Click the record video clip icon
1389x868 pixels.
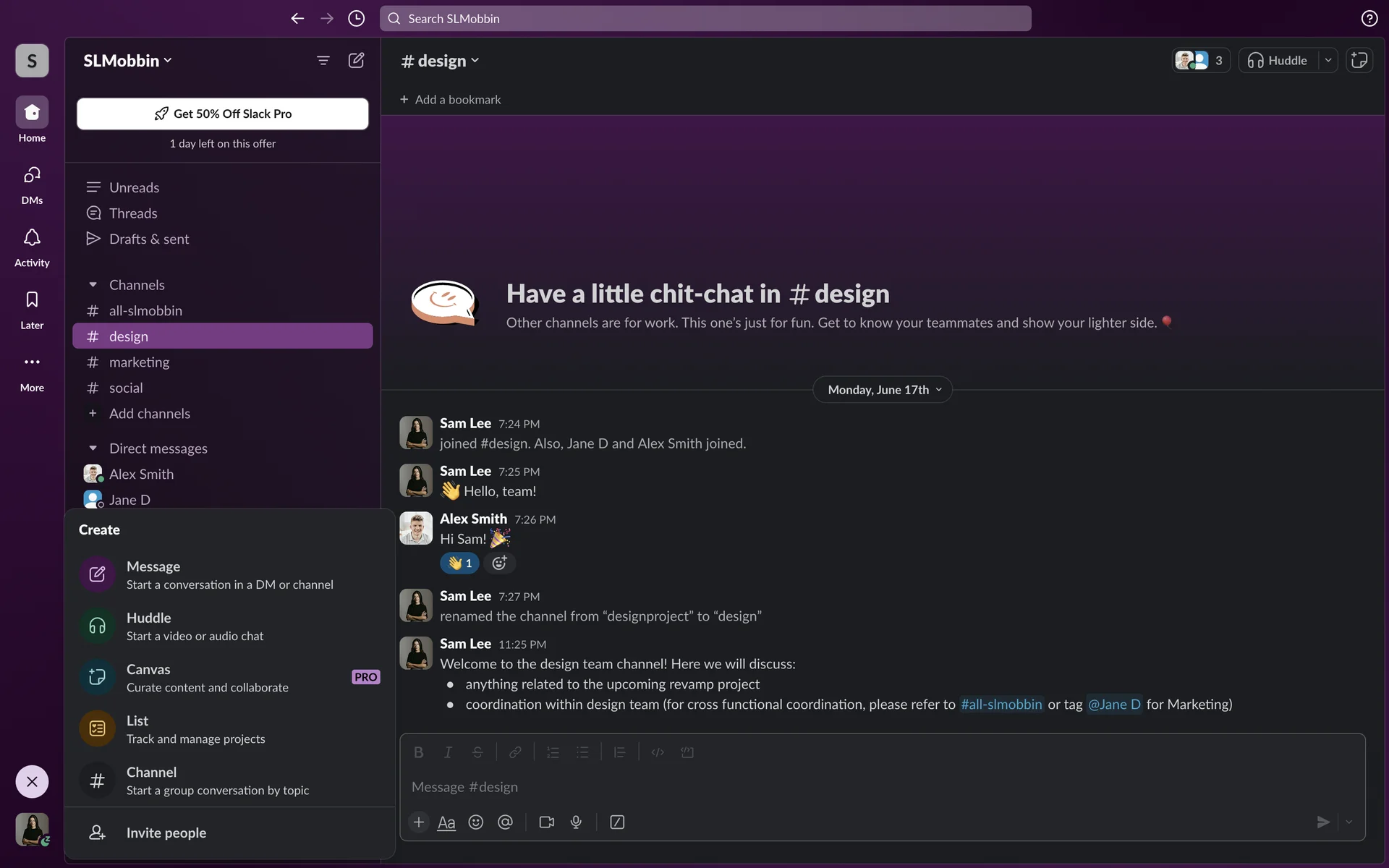coord(547,822)
